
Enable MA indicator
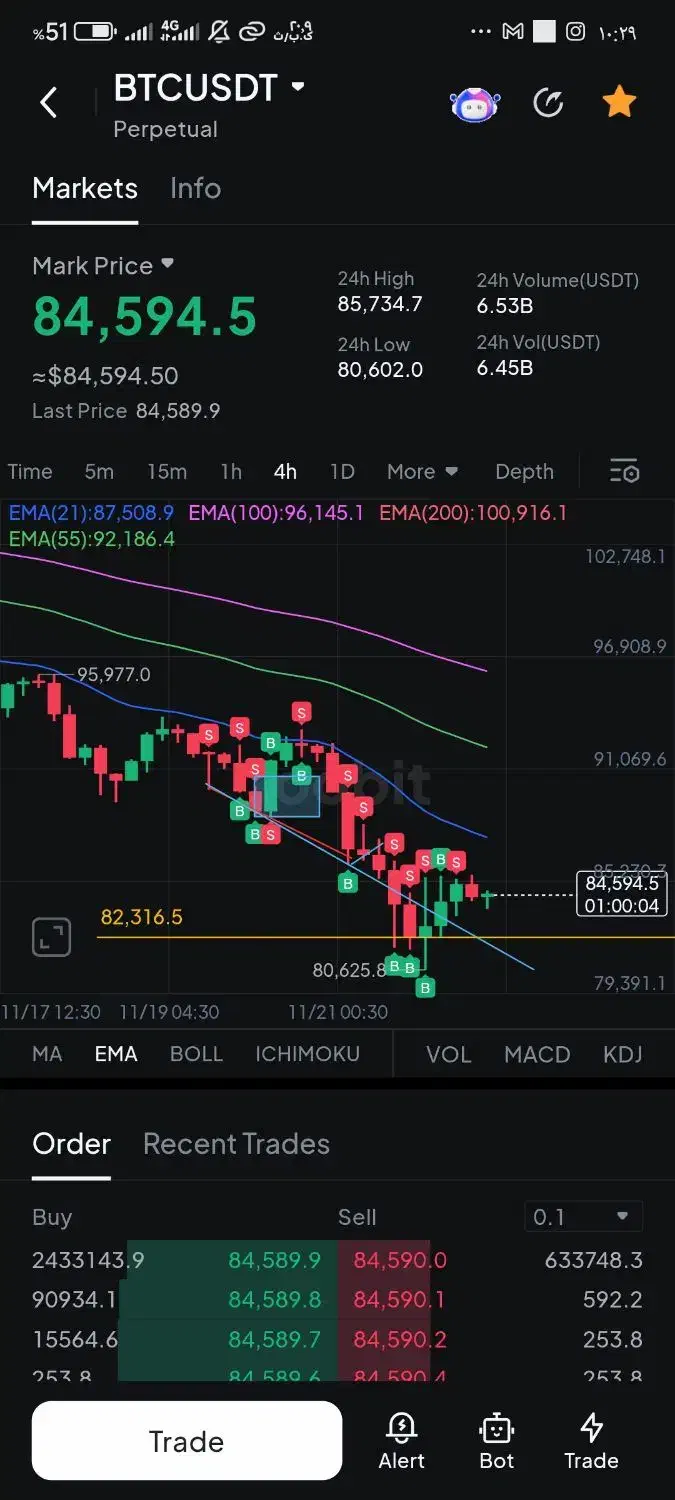point(47,1054)
